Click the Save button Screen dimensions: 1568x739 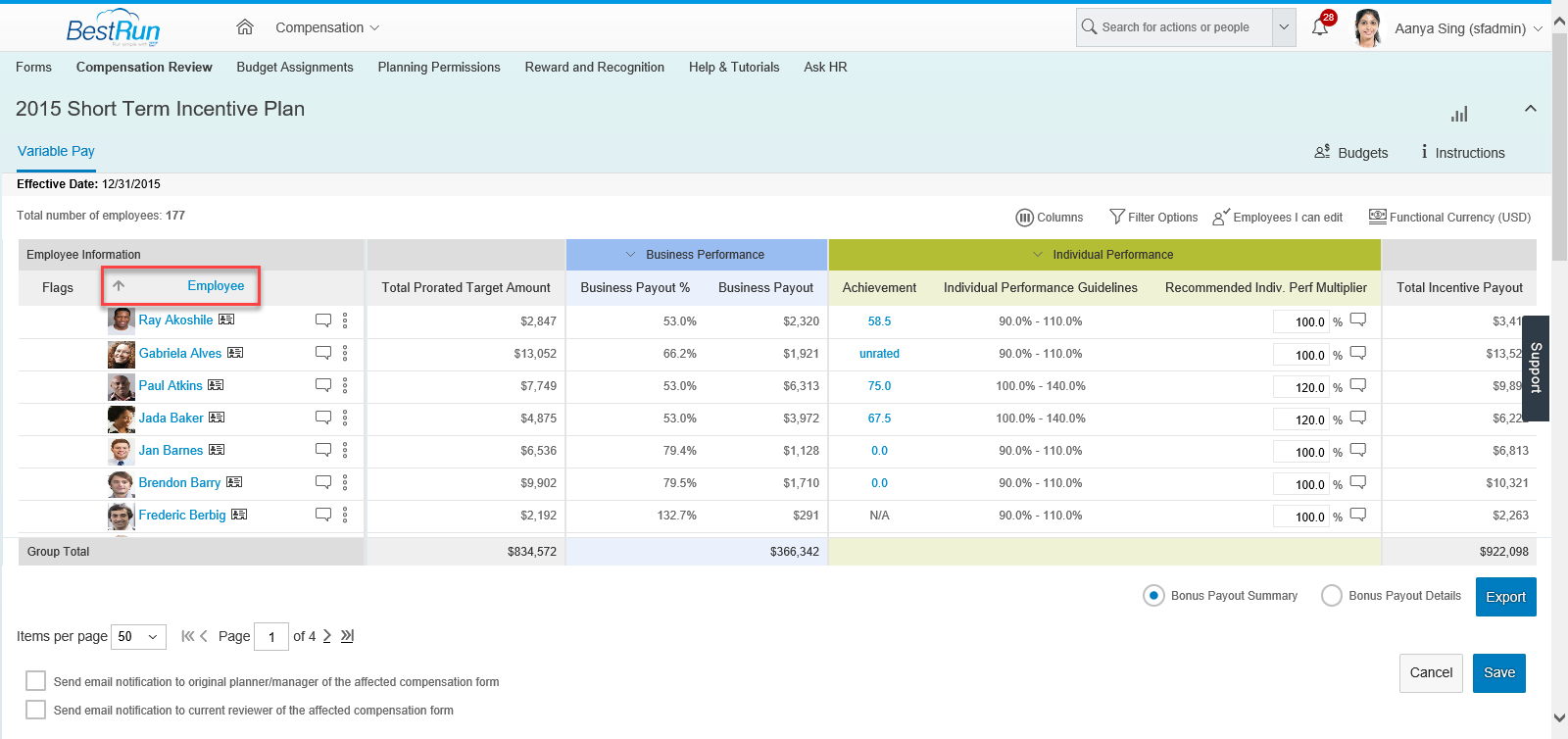tap(1499, 672)
